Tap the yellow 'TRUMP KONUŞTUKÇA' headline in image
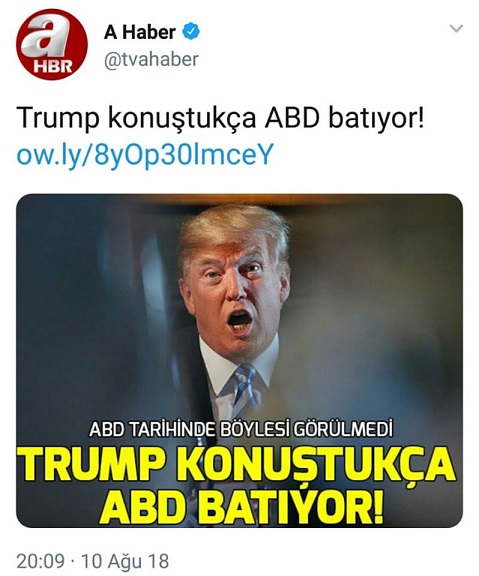The image size is (479, 576). [x=238, y=464]
